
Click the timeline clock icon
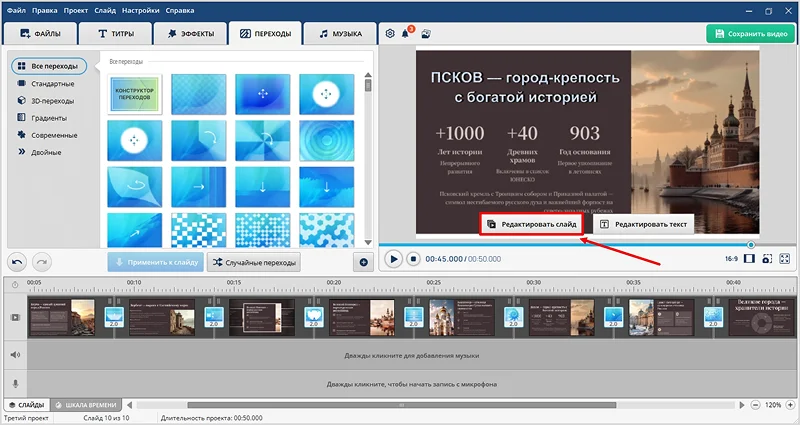point(15,285)
